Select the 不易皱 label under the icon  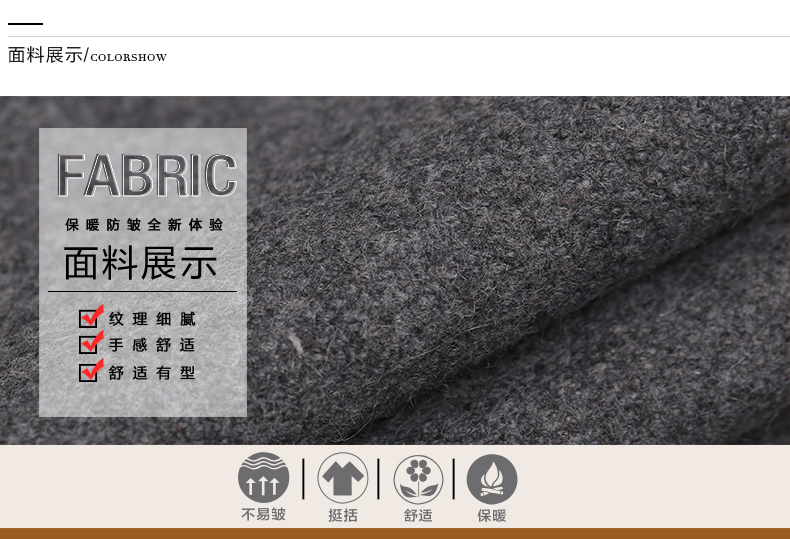[x=263, y=515]
